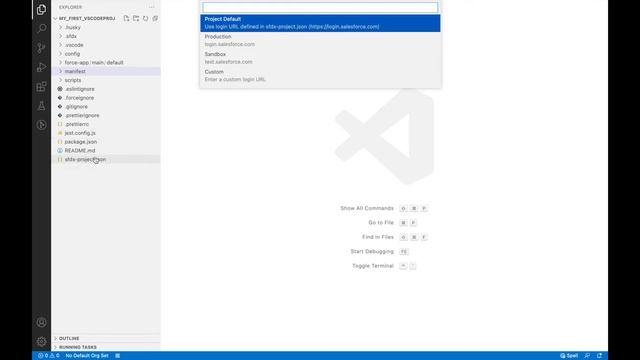Open the Extensions view icon
This screenshot has width=640, height=360.
(41, 87)
